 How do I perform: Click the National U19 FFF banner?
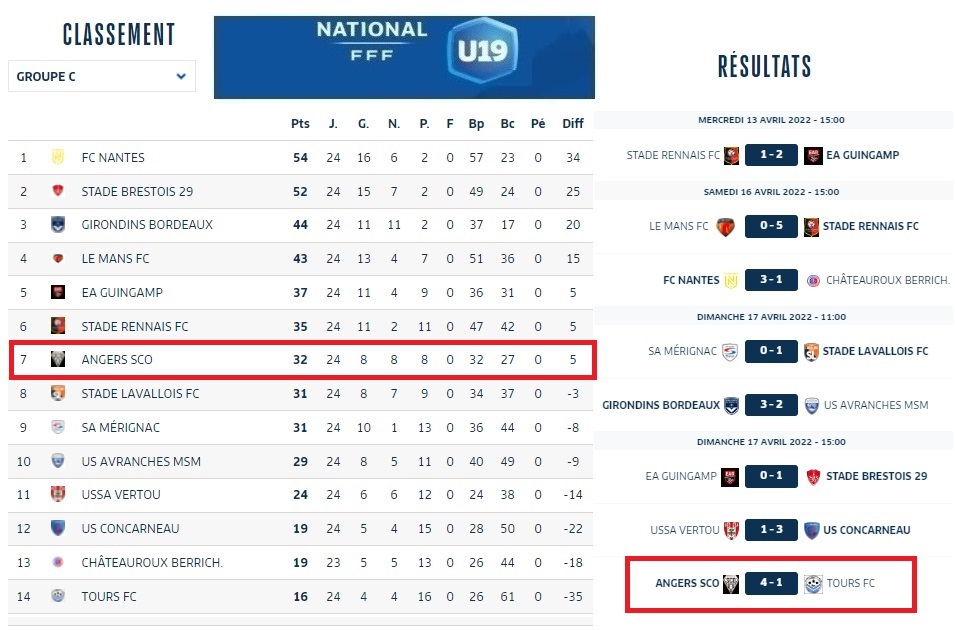click(x=404, y=57)
